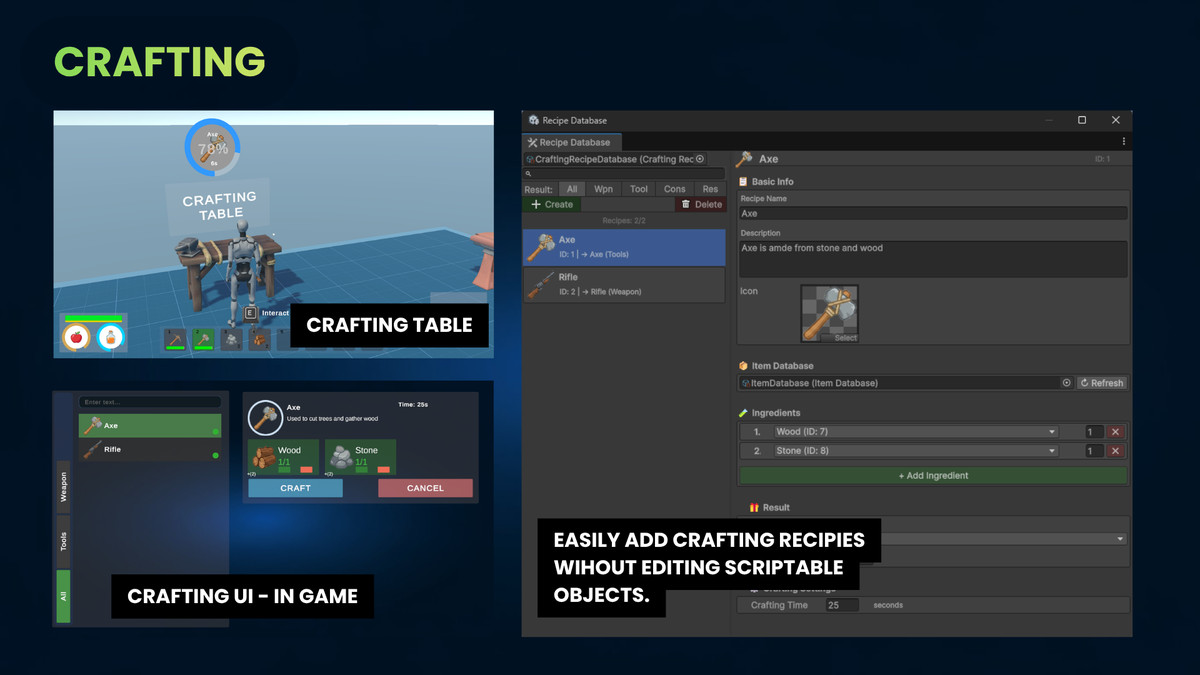Click the Recipe Database title bar icon

[x=534, y=120]
